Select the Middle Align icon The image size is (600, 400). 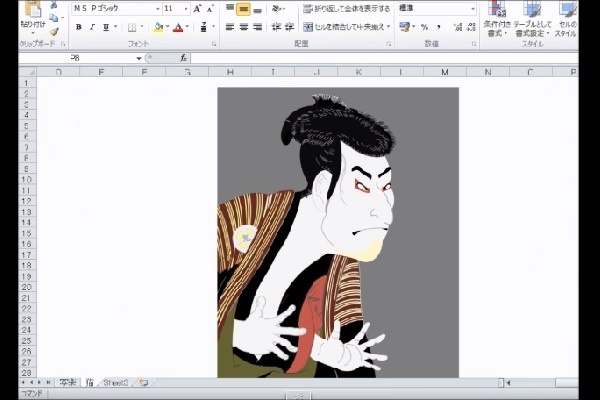click(243, 9)
